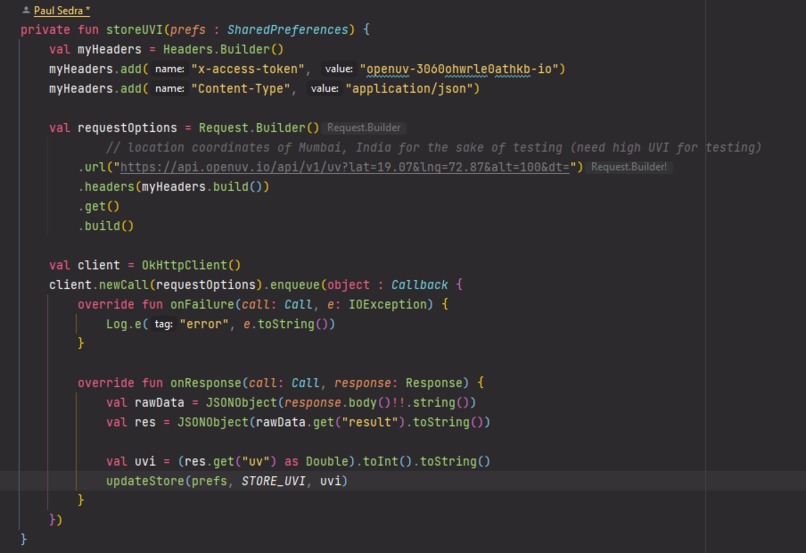Click OkHttpClient() constructor call
806x553 pixels.
coord(191,265)
